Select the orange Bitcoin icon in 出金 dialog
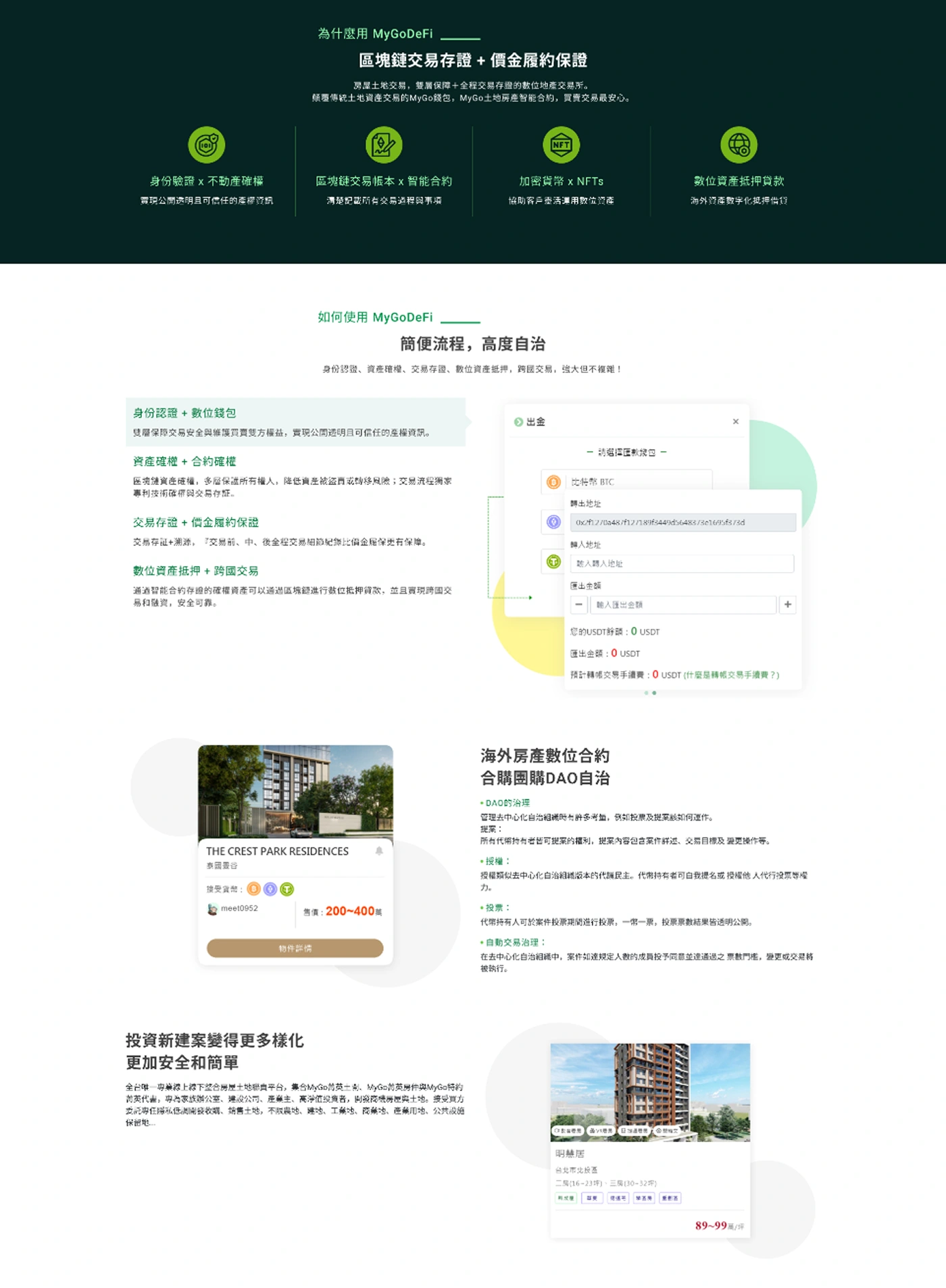This screenshot has width=946, height=1288. (553, 482)
